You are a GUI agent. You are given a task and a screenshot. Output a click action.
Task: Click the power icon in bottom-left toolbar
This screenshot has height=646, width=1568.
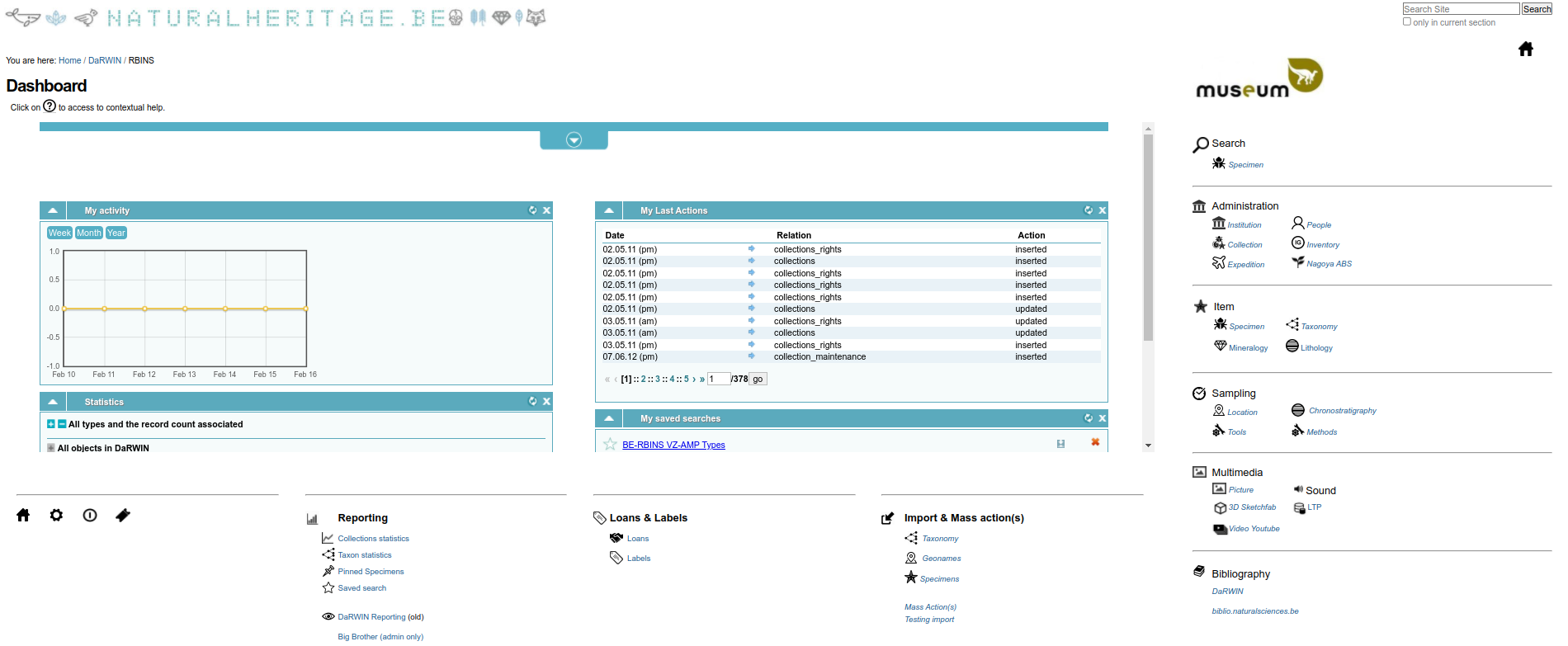(x=90, y=516)
